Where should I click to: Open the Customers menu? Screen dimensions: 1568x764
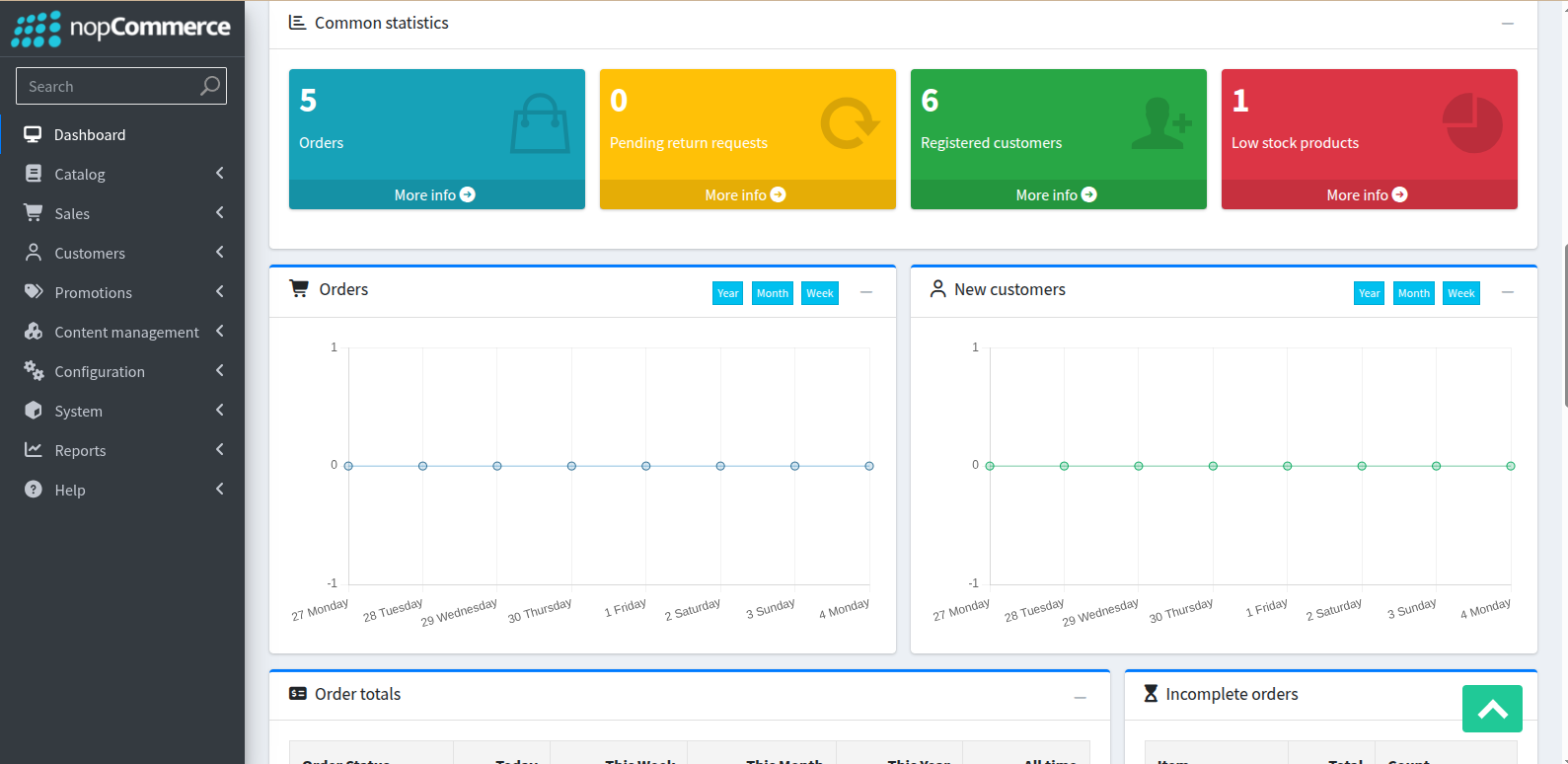(x=122, y=253)
